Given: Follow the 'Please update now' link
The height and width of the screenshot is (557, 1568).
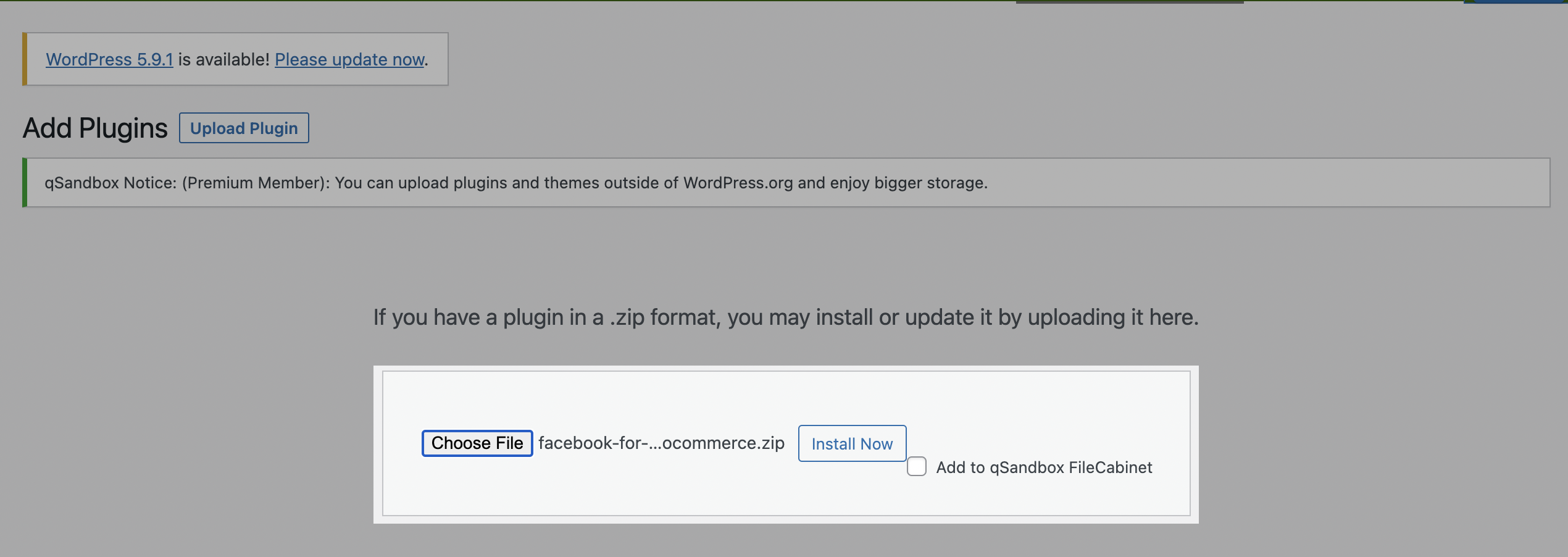Looking at the screenshot, I should click(349, 59).
